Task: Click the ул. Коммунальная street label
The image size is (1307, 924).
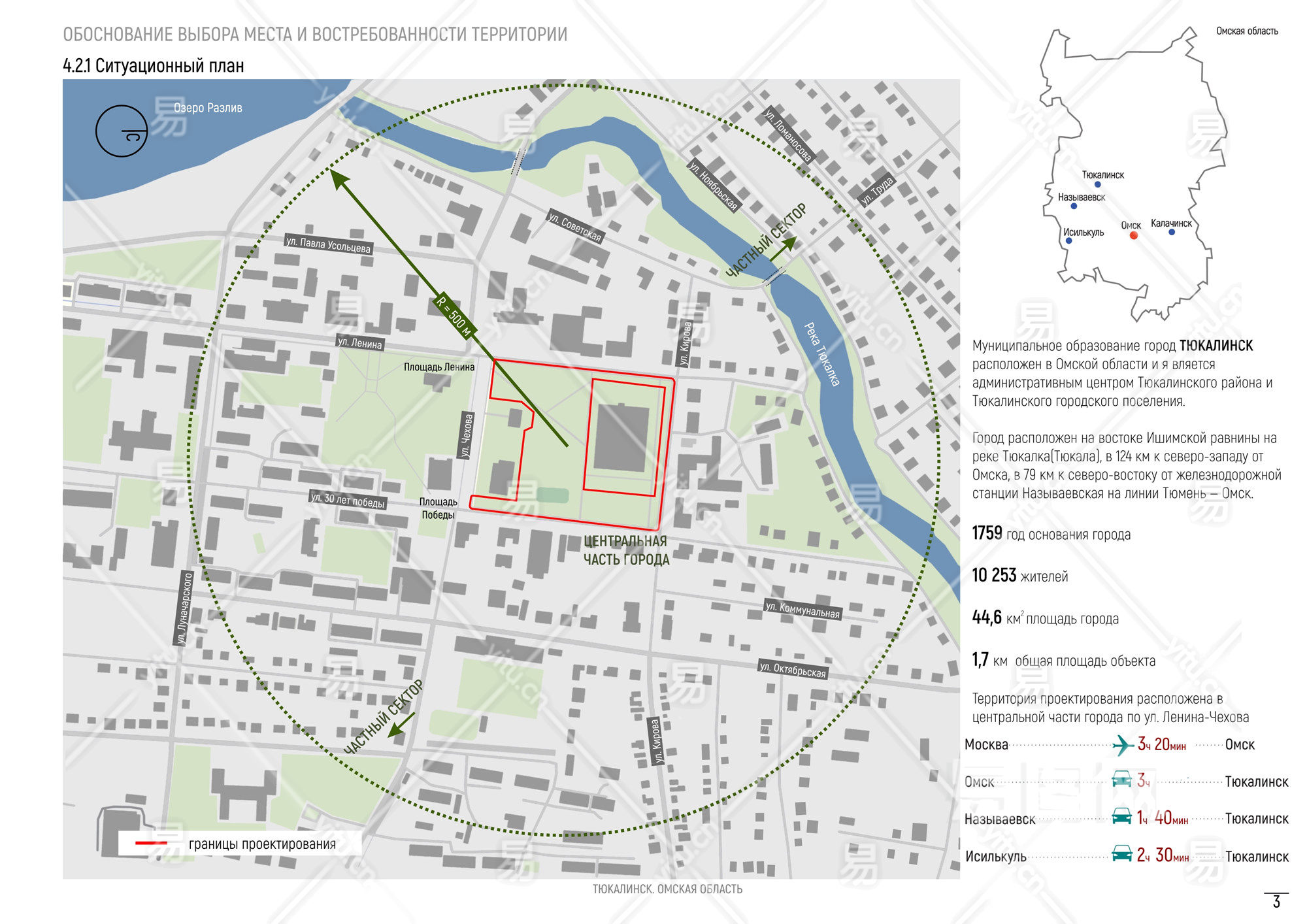Action: click(x=802, y=610)
